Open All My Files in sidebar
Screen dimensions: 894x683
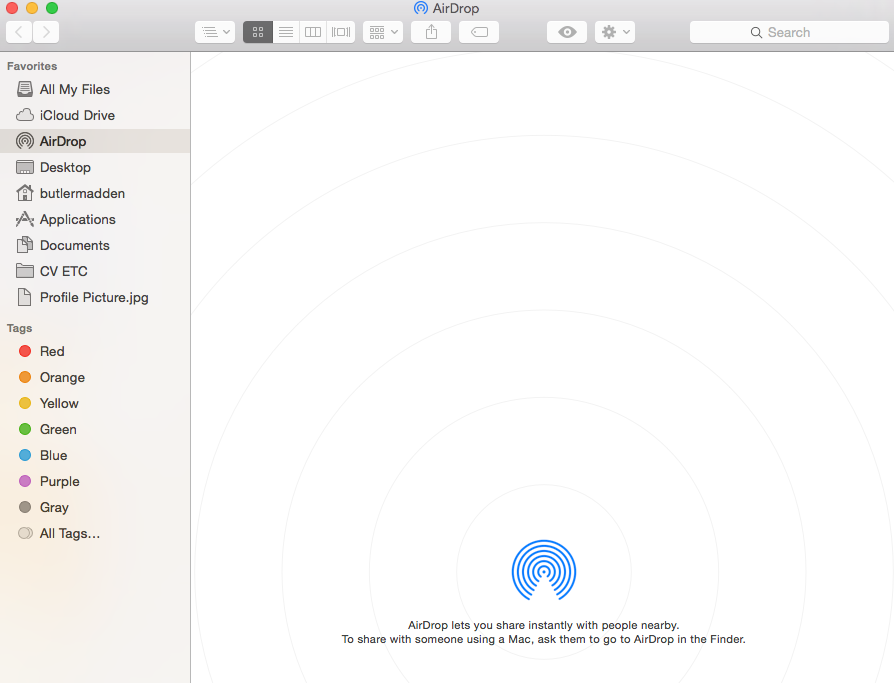(x=95, y=90)
